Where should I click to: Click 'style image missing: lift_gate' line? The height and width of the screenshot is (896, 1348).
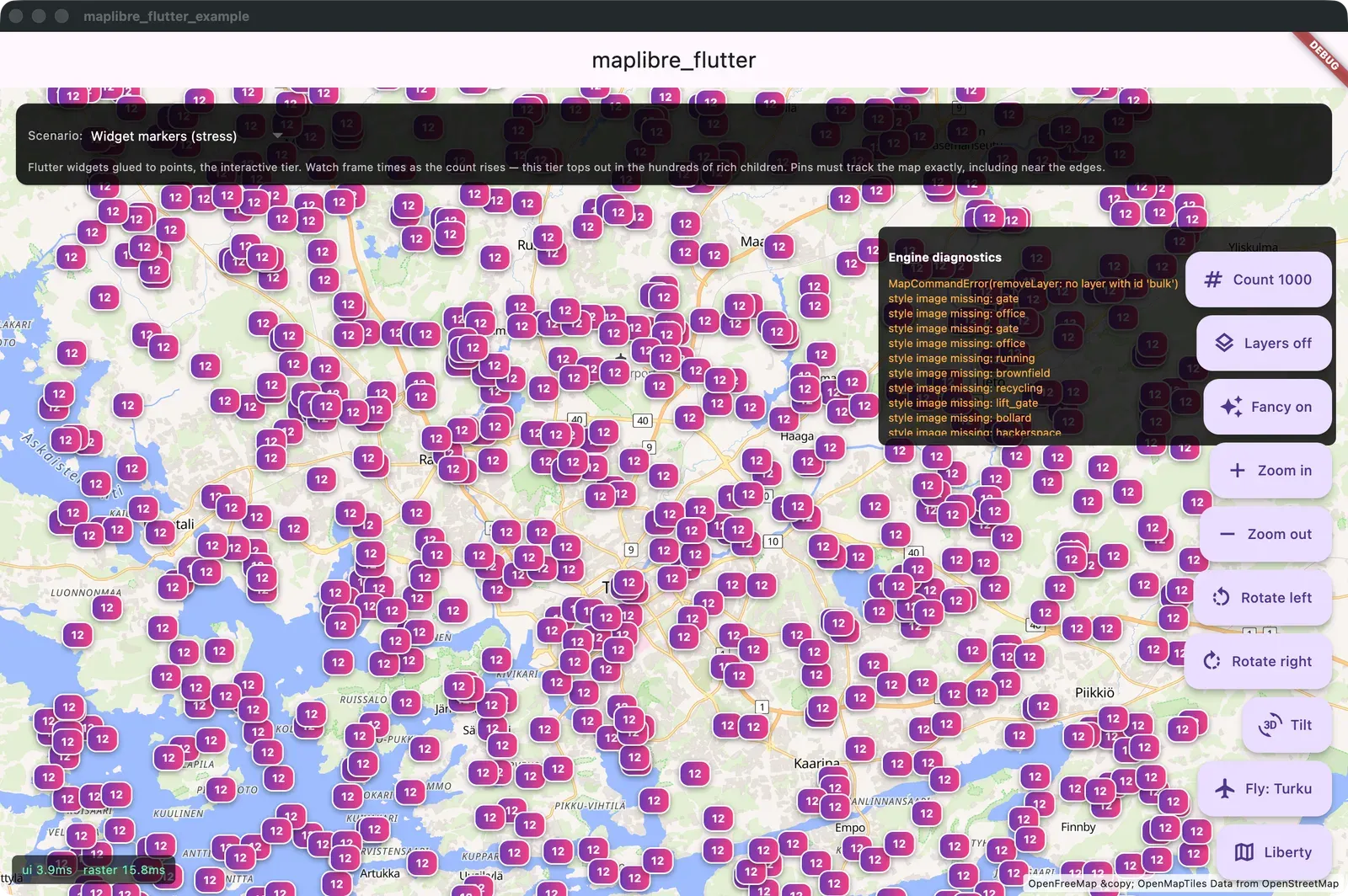pyautogui.click(x=963, y=403)
